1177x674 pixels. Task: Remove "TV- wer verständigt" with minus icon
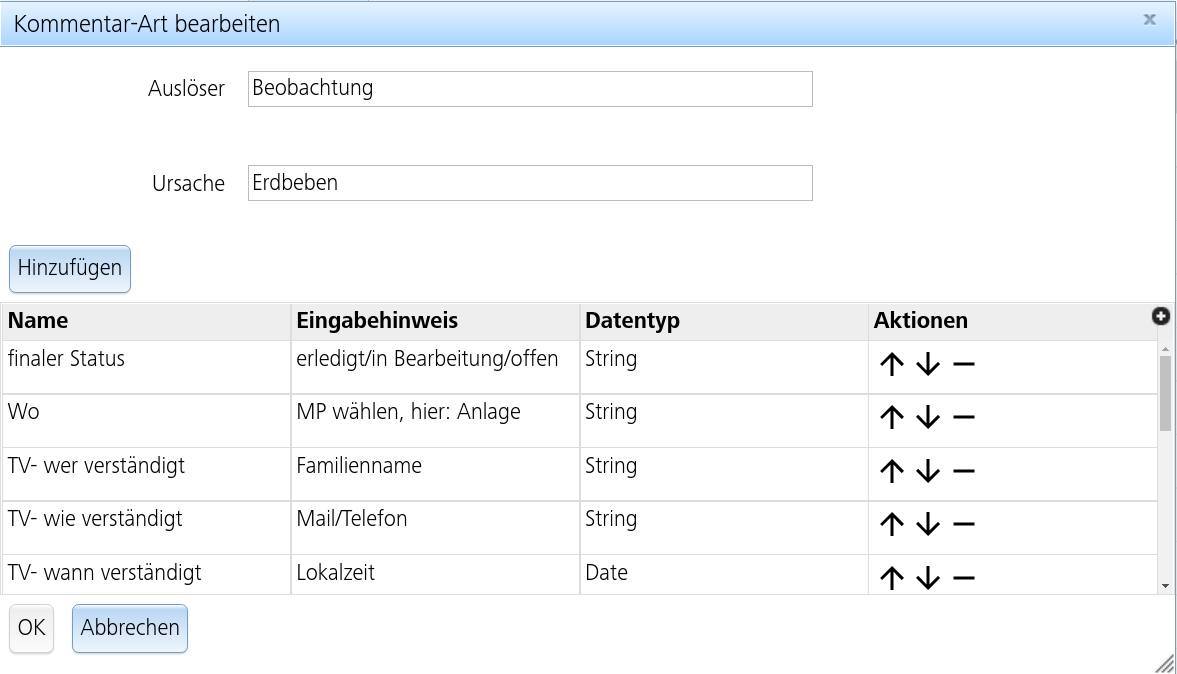pyautogui.click(x=963, y=471)
